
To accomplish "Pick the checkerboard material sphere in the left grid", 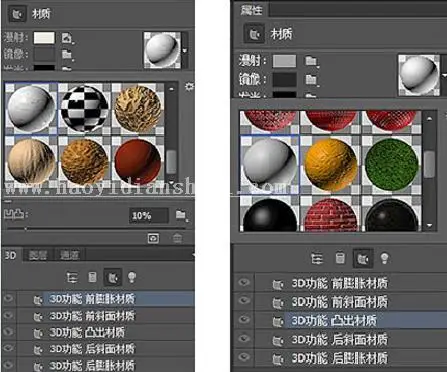I will (x=85, y=108).
